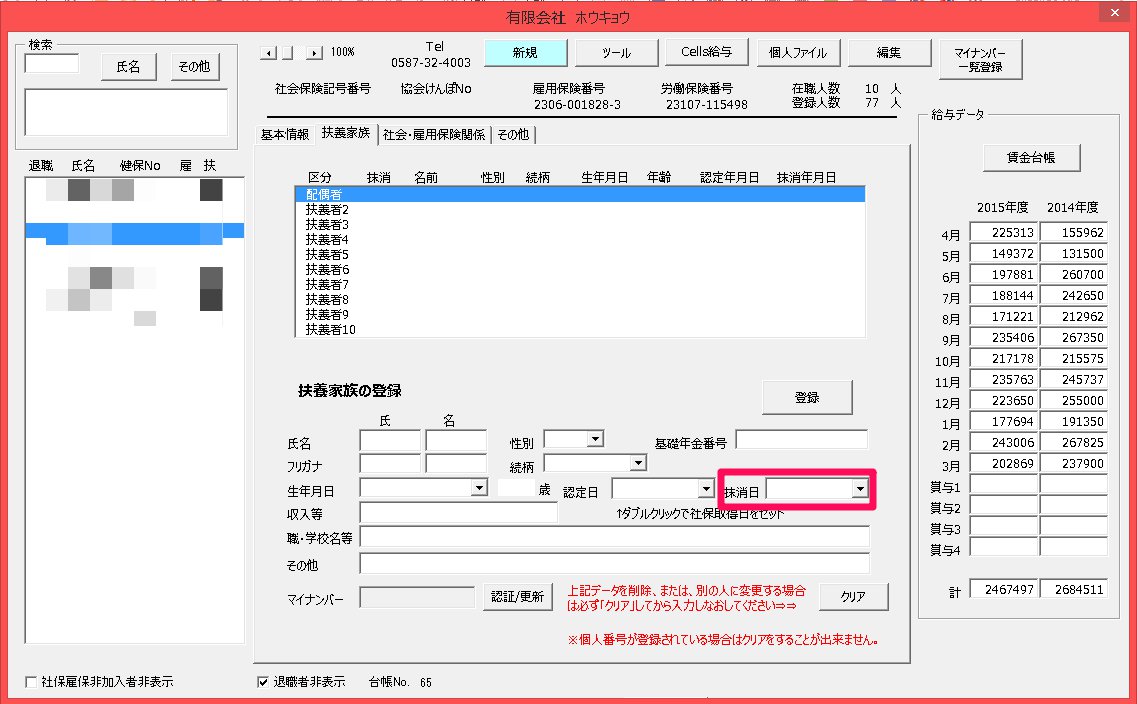Select the 扶養者5 row
This screenshot has height=704, width=1137.
coord(580,254)
